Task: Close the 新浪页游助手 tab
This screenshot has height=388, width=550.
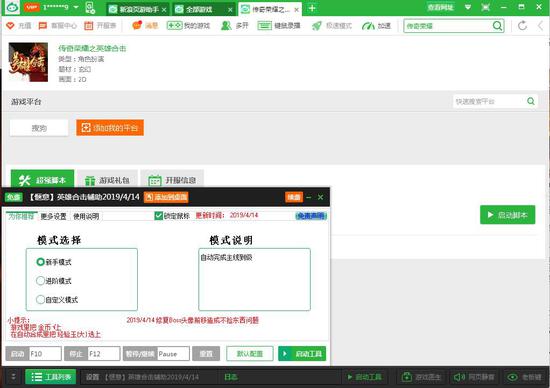Action: 164,10
